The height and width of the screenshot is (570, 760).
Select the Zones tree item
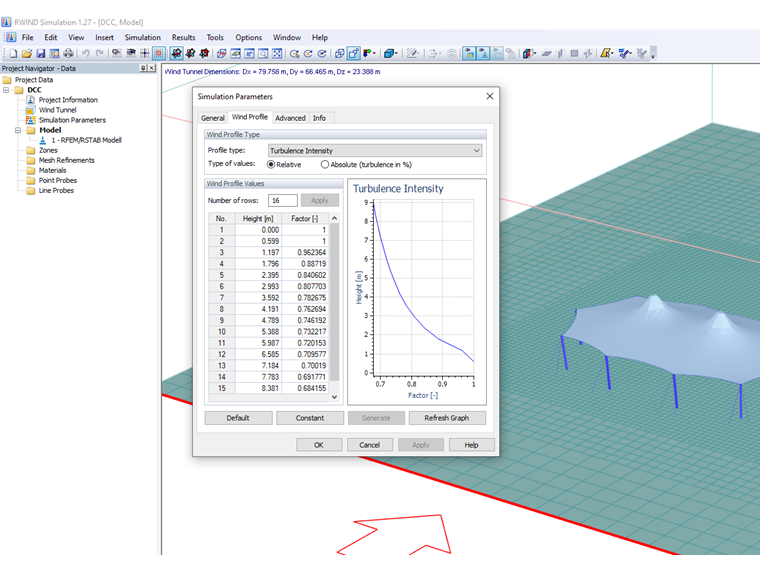click(48, 150)
